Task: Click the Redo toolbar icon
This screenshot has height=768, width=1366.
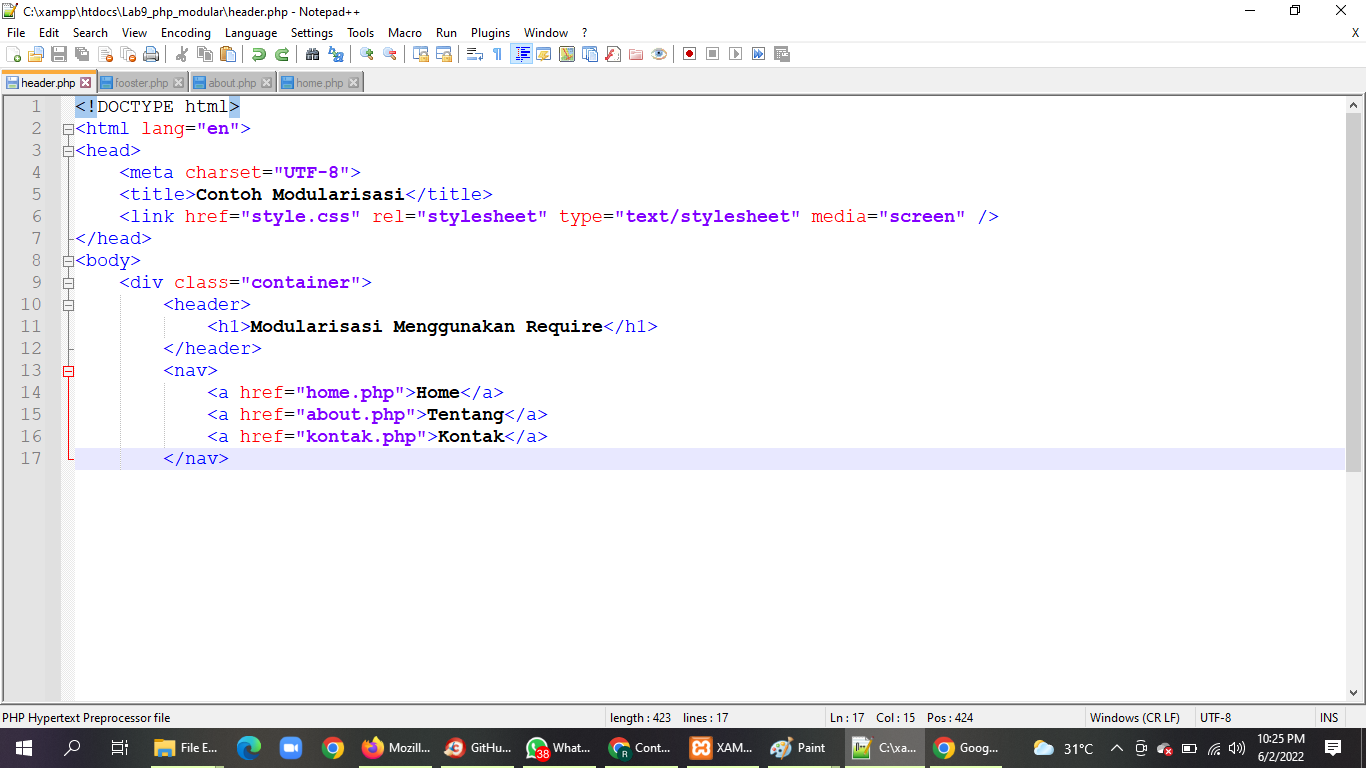Action: tap(282, 54)
